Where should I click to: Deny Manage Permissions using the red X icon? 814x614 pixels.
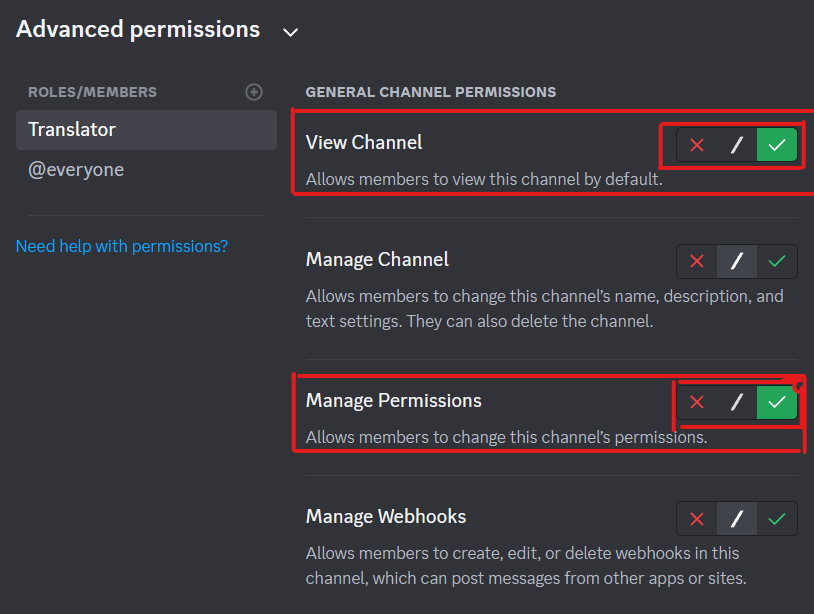(697, 403)
